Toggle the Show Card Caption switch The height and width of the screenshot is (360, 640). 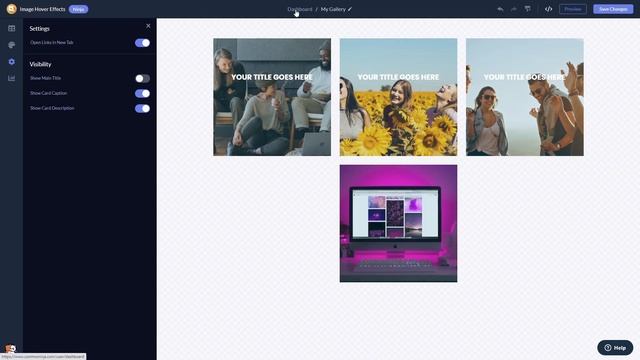pyautogui.click(x=142, y=93)
